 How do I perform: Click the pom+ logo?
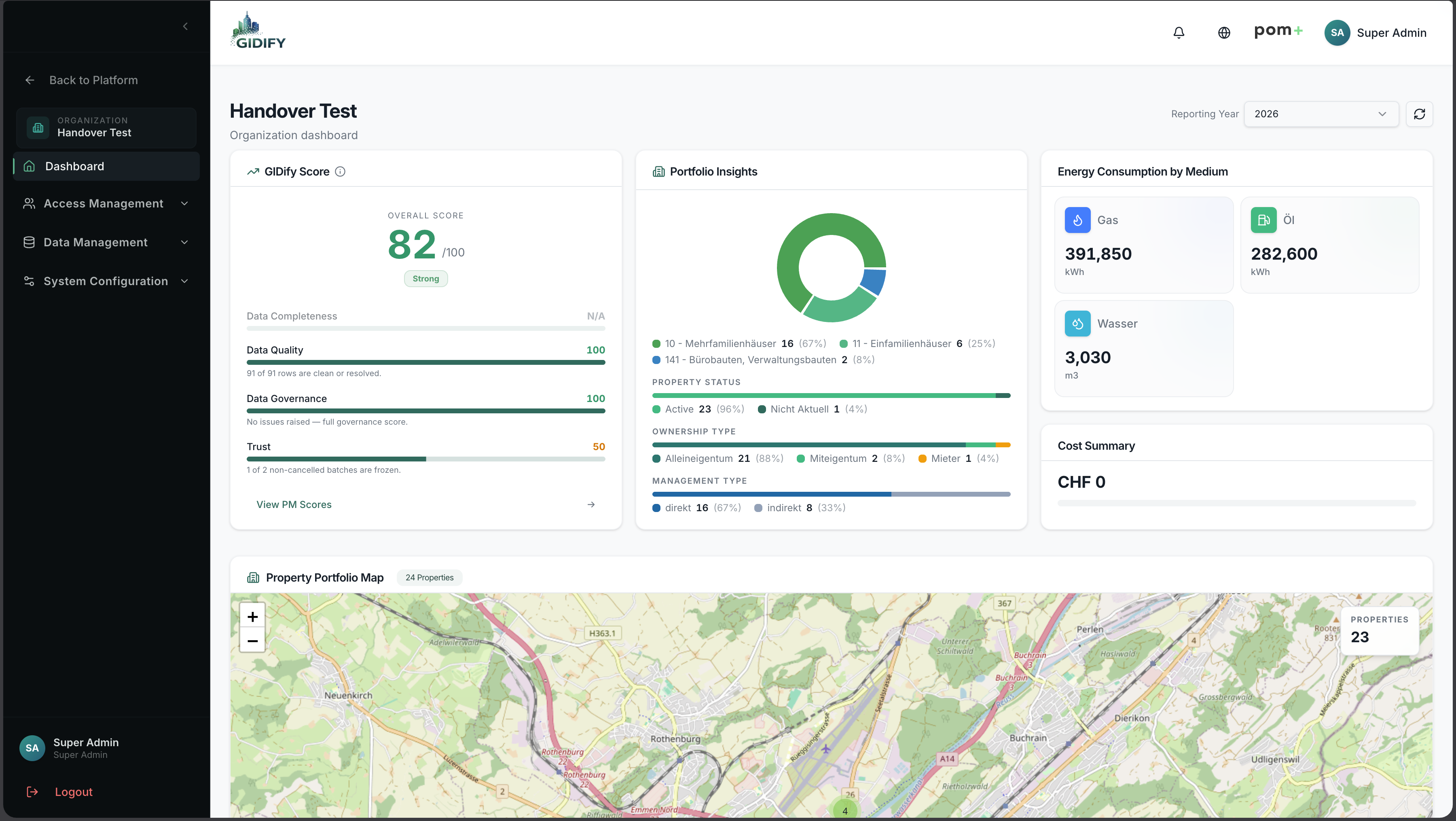(x=1278, y=30)
